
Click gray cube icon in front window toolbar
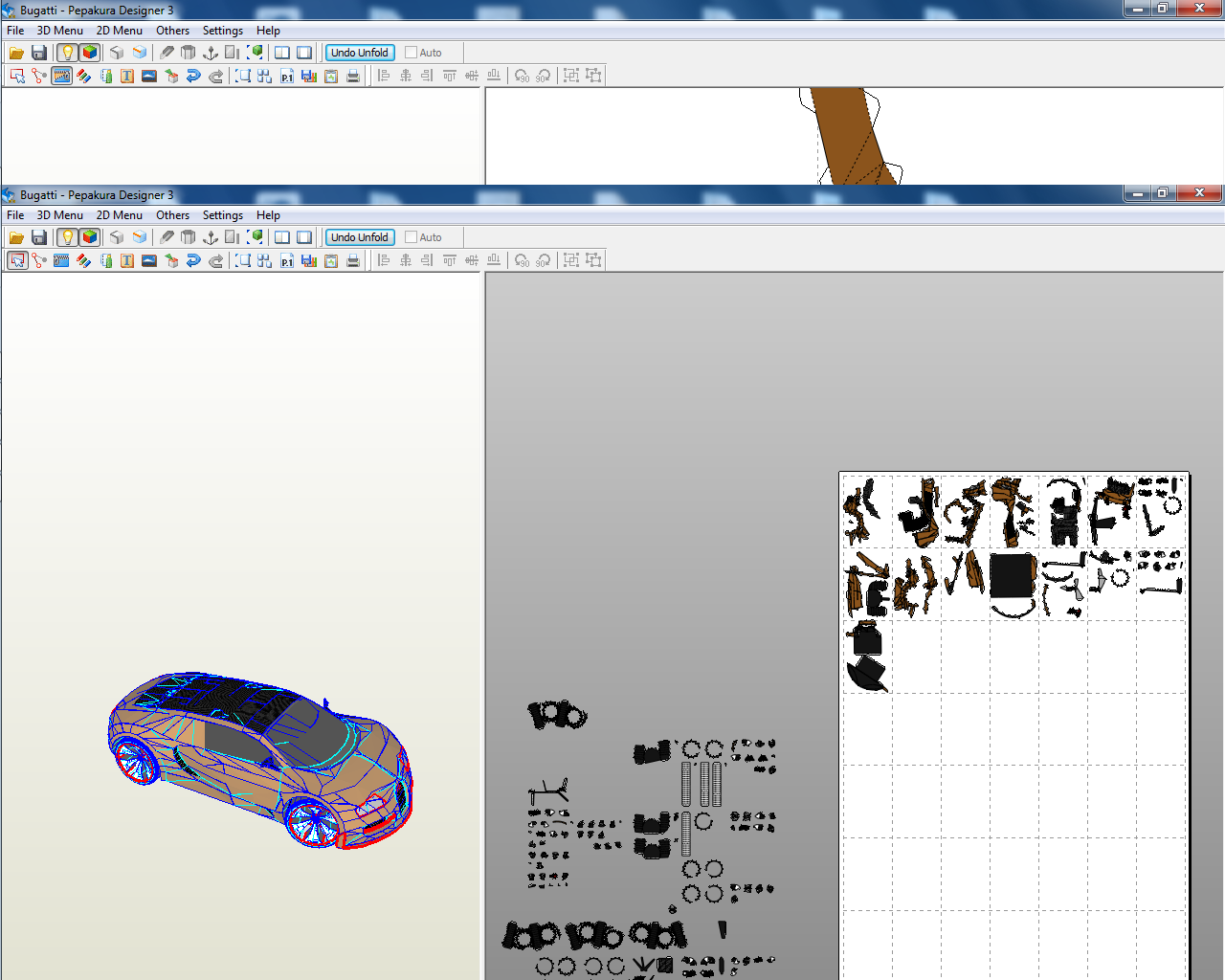pyautogui.click(x=117, y=237)
